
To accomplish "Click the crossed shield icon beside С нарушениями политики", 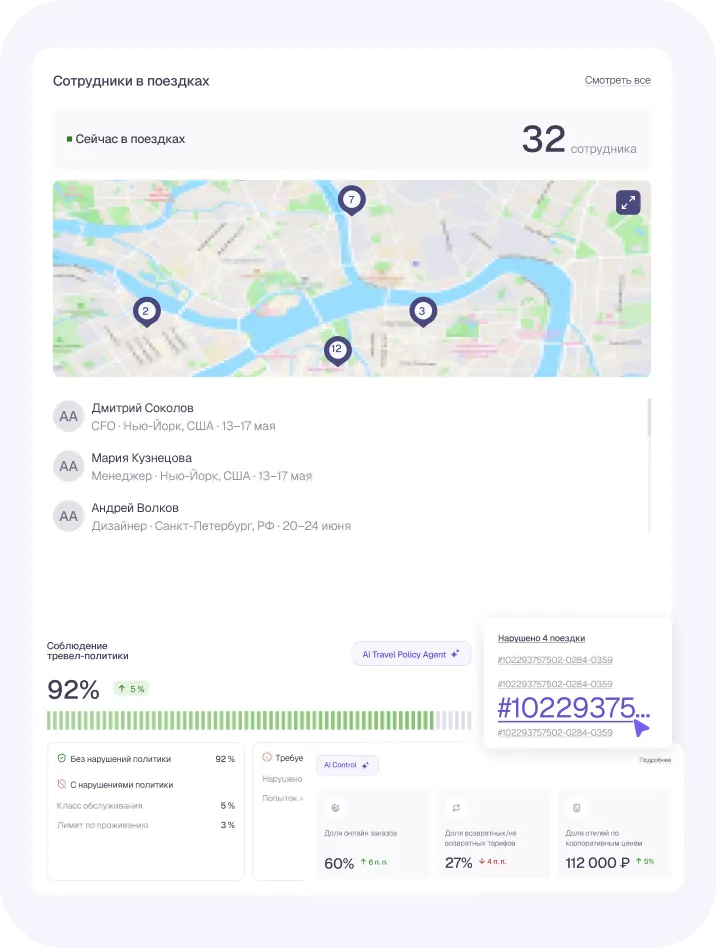I will coord(61,784).
